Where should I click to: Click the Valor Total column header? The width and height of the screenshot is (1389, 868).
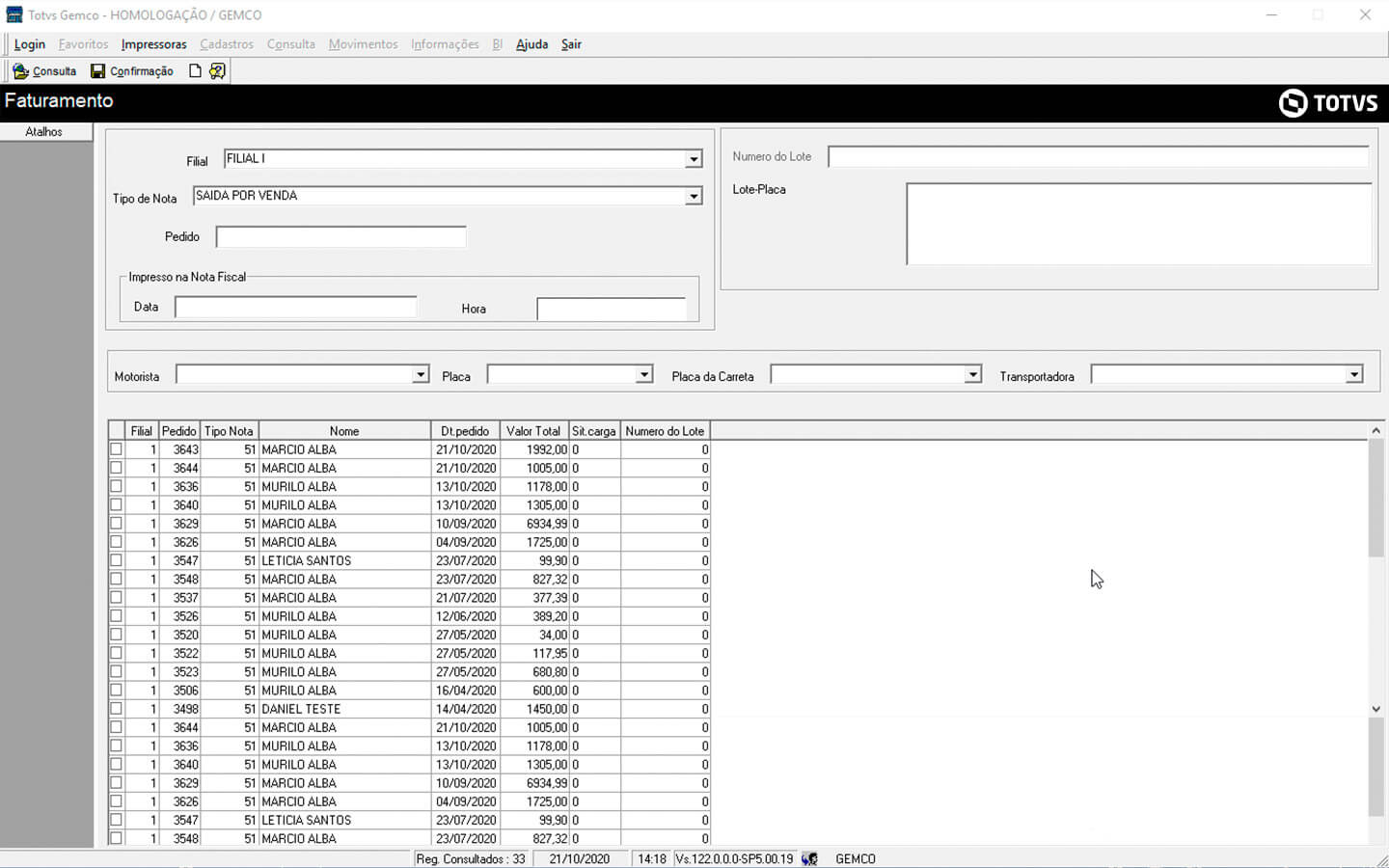coord(532,431)
